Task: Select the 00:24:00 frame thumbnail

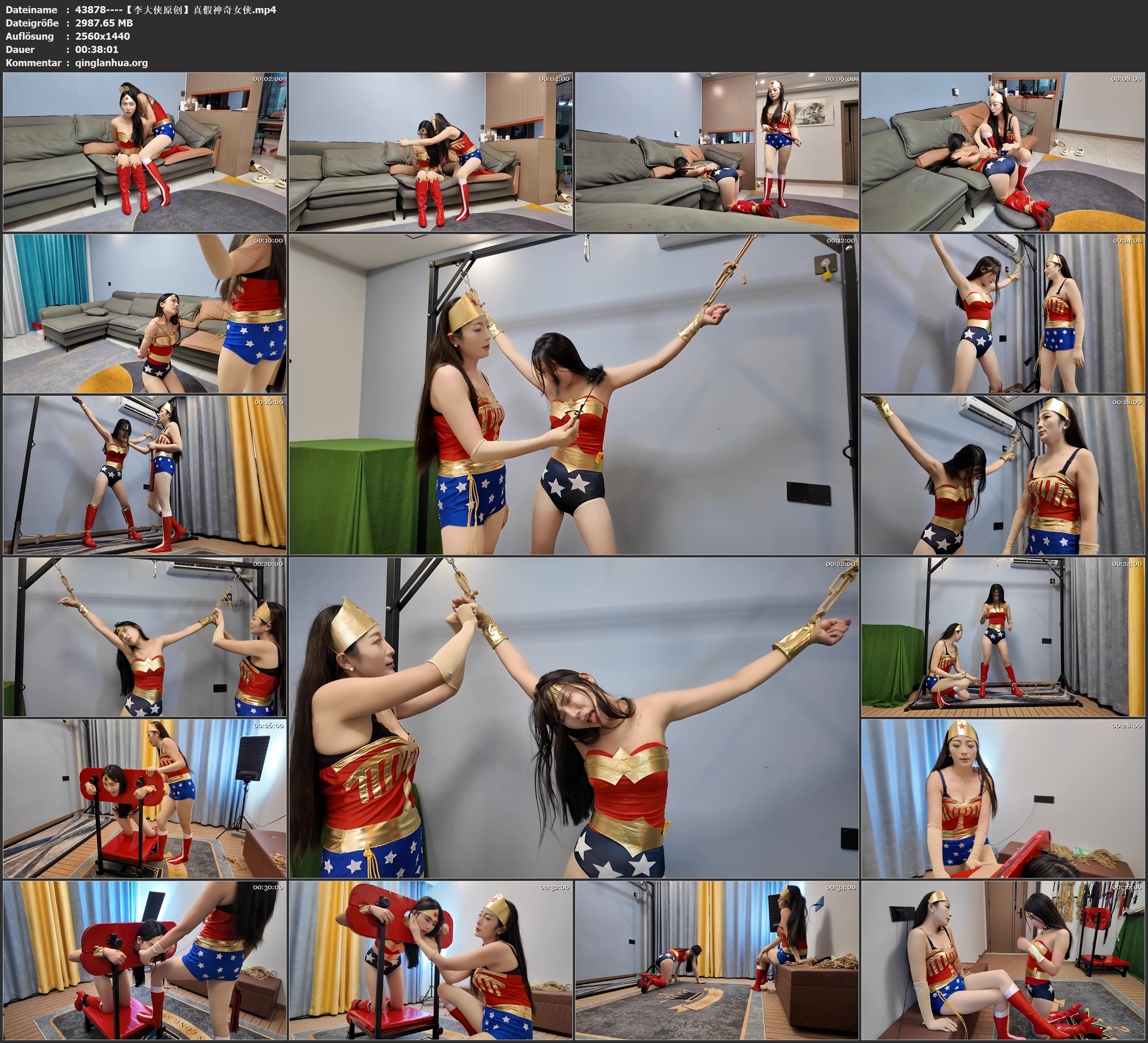Action: pos(1003,636)
